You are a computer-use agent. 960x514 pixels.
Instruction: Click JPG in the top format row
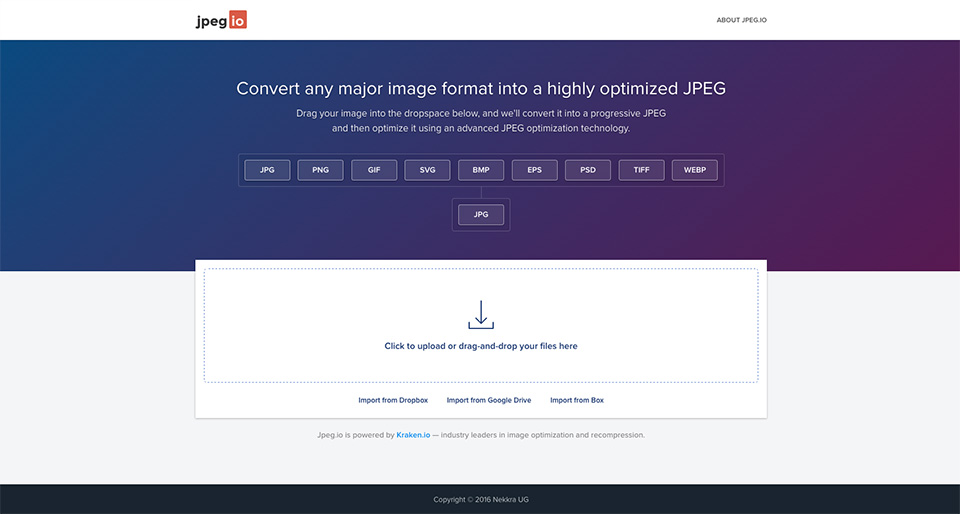[x=267, y=170]
